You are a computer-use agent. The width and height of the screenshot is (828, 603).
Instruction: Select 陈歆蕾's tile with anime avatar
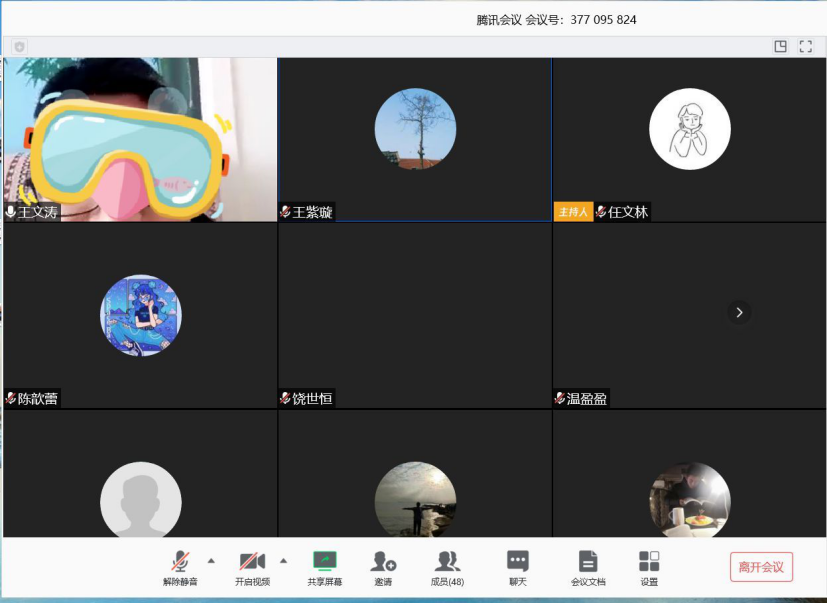point(140,315)
